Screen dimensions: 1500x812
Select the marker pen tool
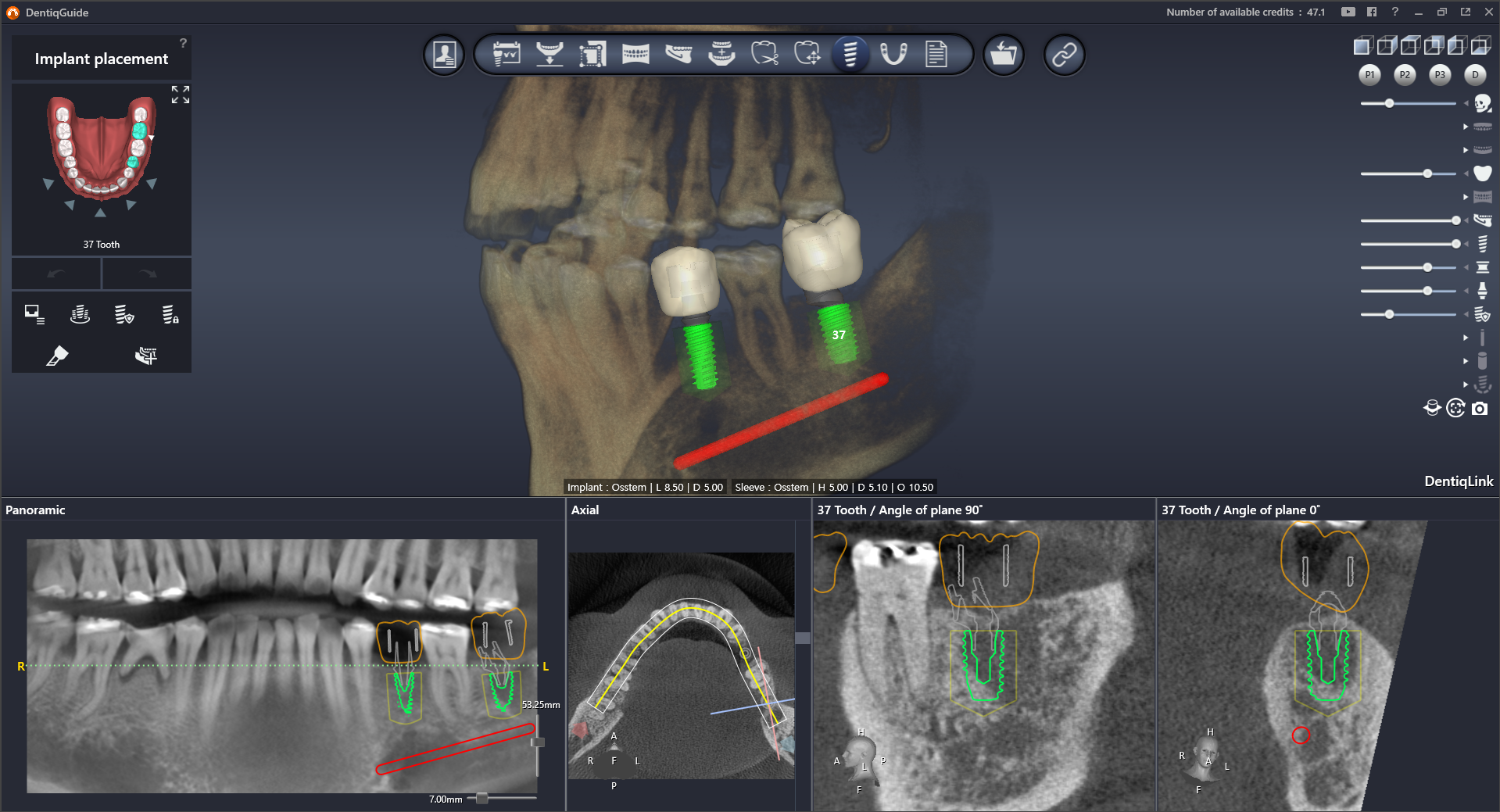click(57, 356)
